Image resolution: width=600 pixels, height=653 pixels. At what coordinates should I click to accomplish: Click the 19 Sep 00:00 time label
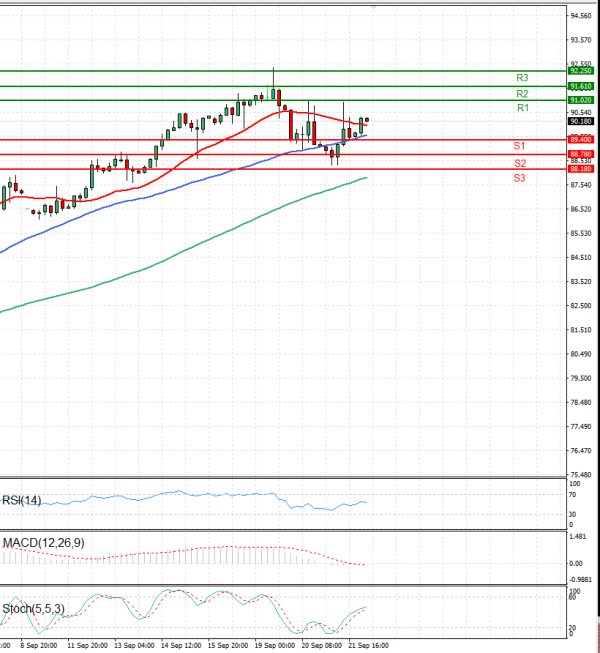[275, 646]
